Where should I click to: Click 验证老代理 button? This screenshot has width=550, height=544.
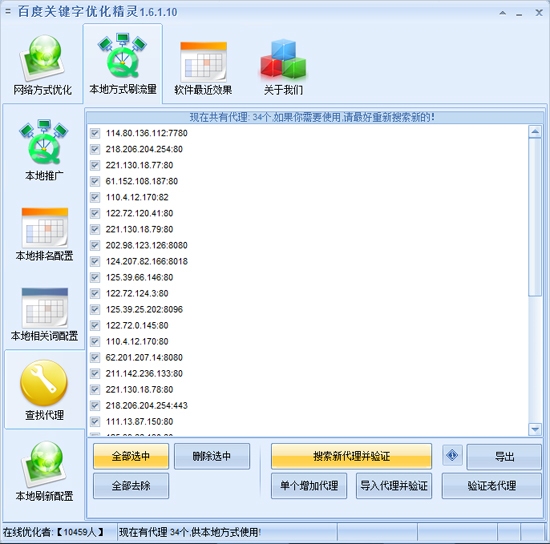(x=491, y=486)
